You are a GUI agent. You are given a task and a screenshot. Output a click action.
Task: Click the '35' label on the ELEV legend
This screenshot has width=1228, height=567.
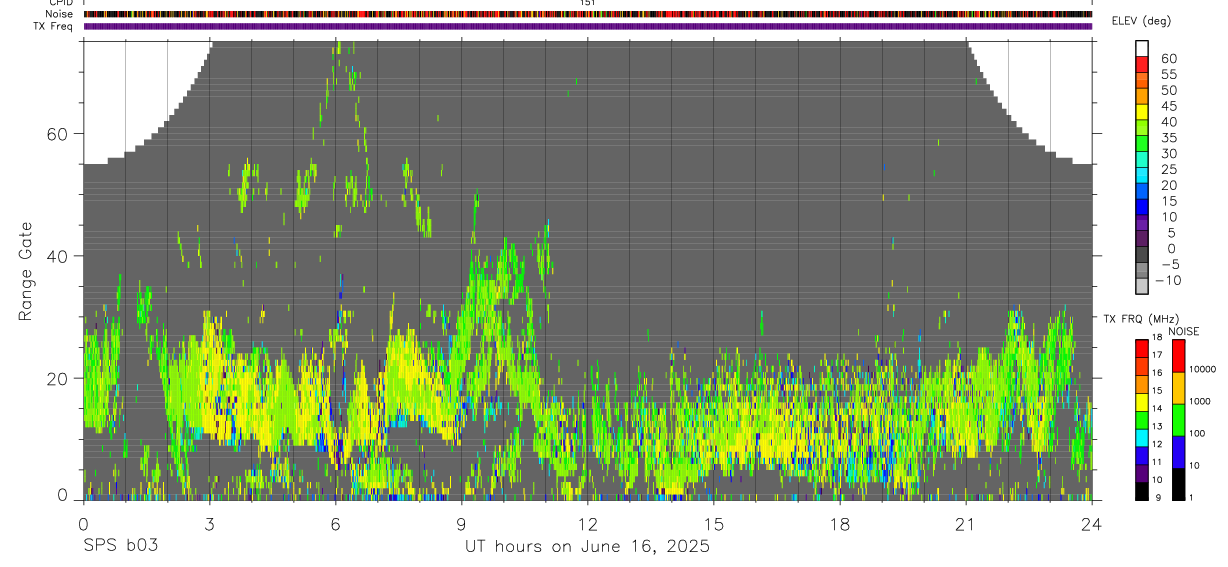coord(1168,138)
